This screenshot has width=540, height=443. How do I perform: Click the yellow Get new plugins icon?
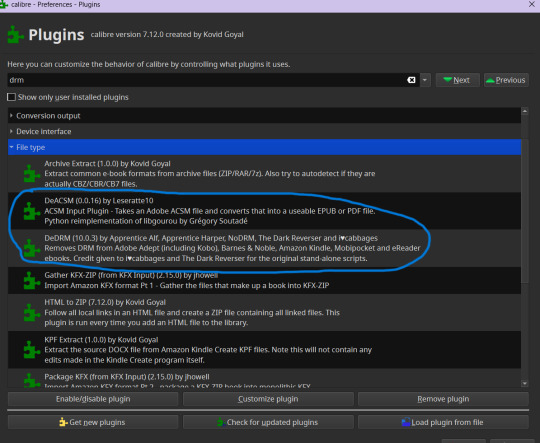tap(63, 422)
